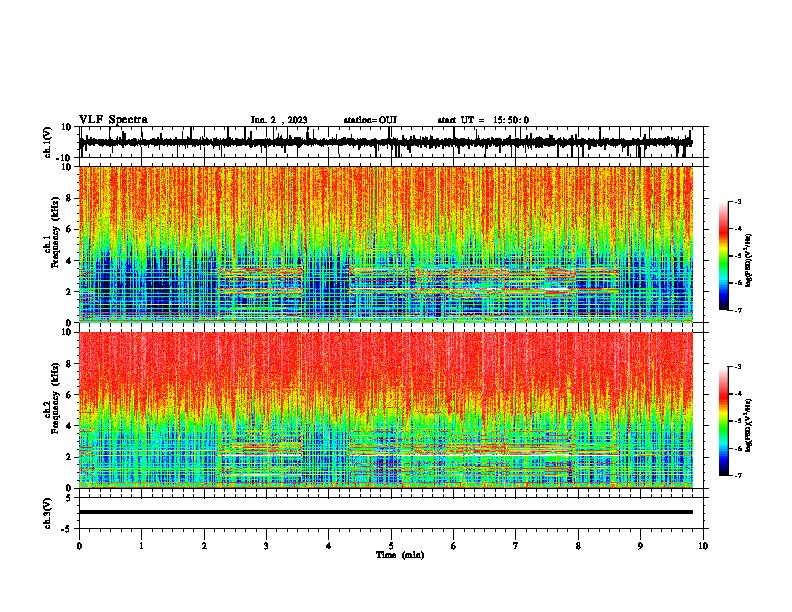
Task: Click the ch.2 'Frequency (kHz)' axis label
Action: [55, 398]
